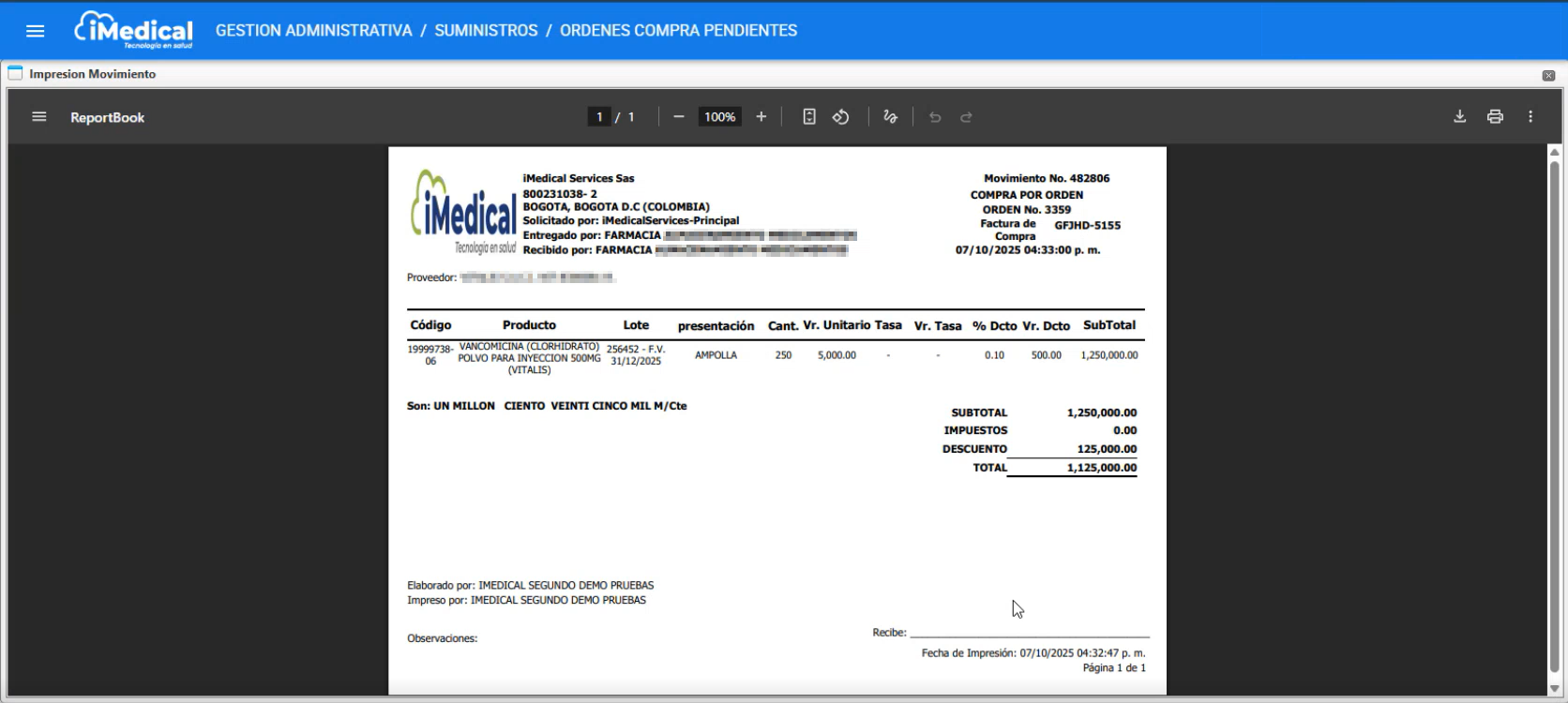Download the ReportBook PDF

(x=1460, y=117)
